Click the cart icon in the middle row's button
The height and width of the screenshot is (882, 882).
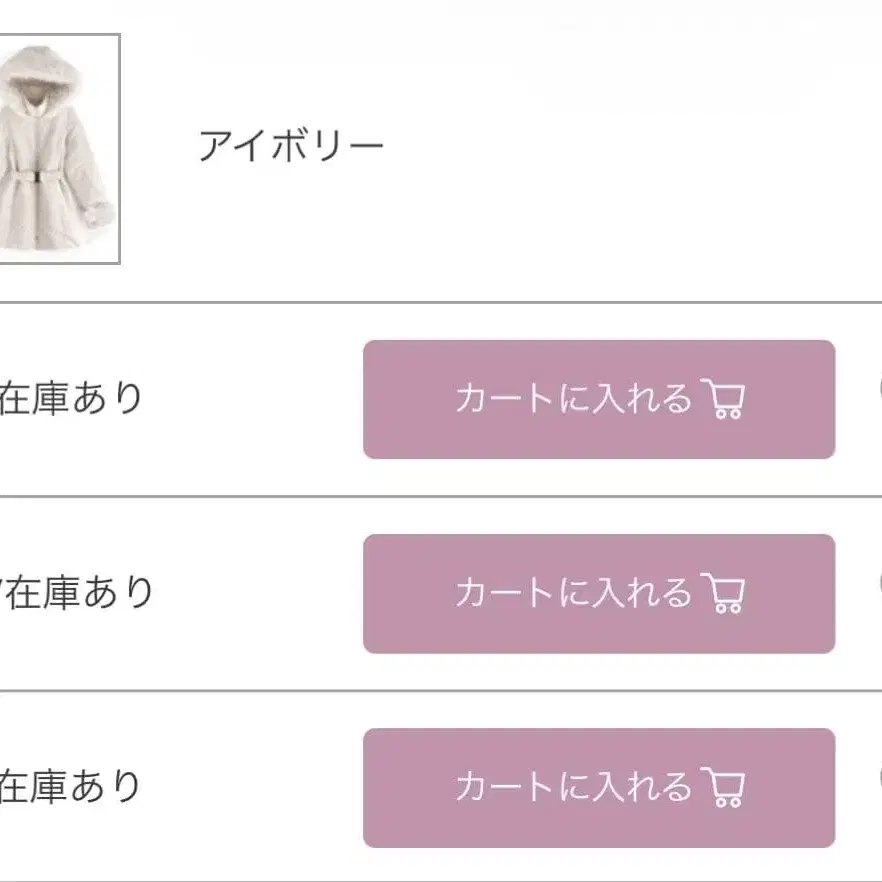click(725, 594)
